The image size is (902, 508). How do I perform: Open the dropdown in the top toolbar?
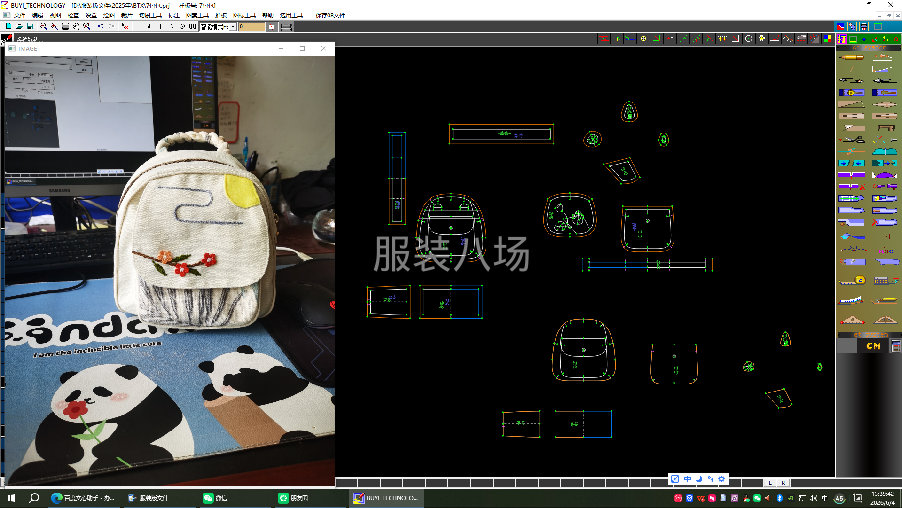pyautogui.click(x=232, y=26)
